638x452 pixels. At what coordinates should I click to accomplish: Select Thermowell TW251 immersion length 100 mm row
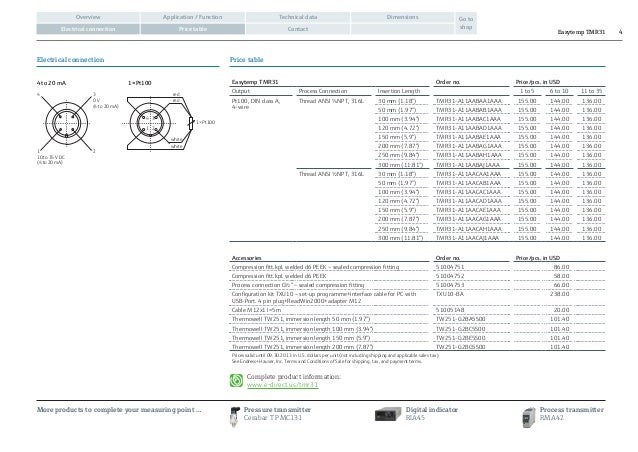point(417,329)
